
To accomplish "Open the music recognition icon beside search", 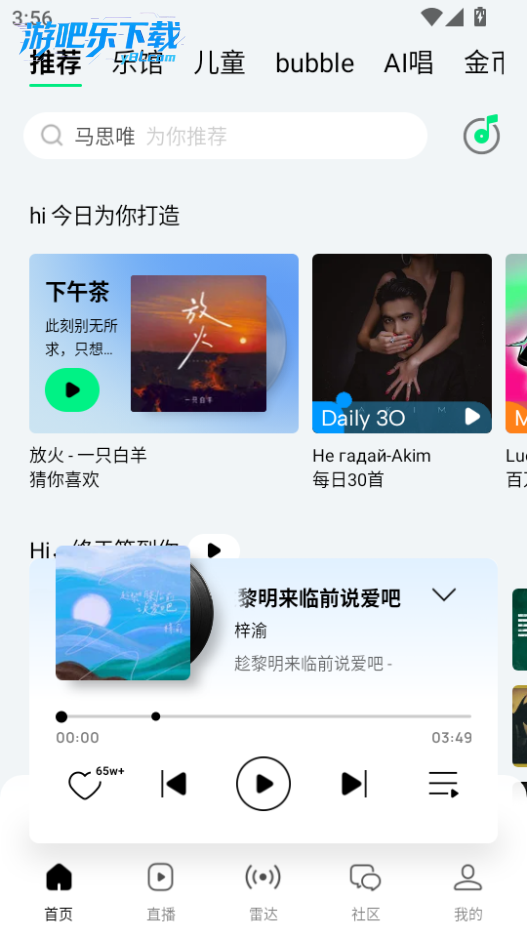I will [x=482, y=134].
